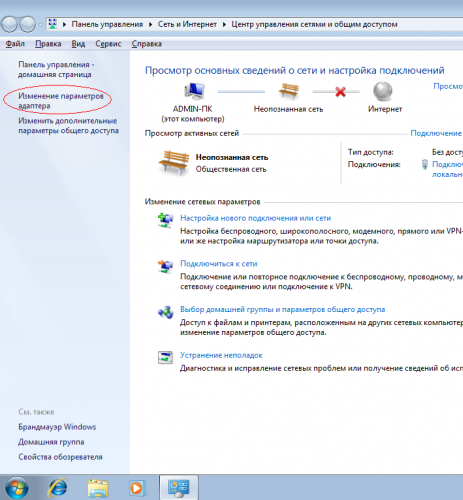
Task: Click the bench icon in the network map
Action: [x=289, y=91]
